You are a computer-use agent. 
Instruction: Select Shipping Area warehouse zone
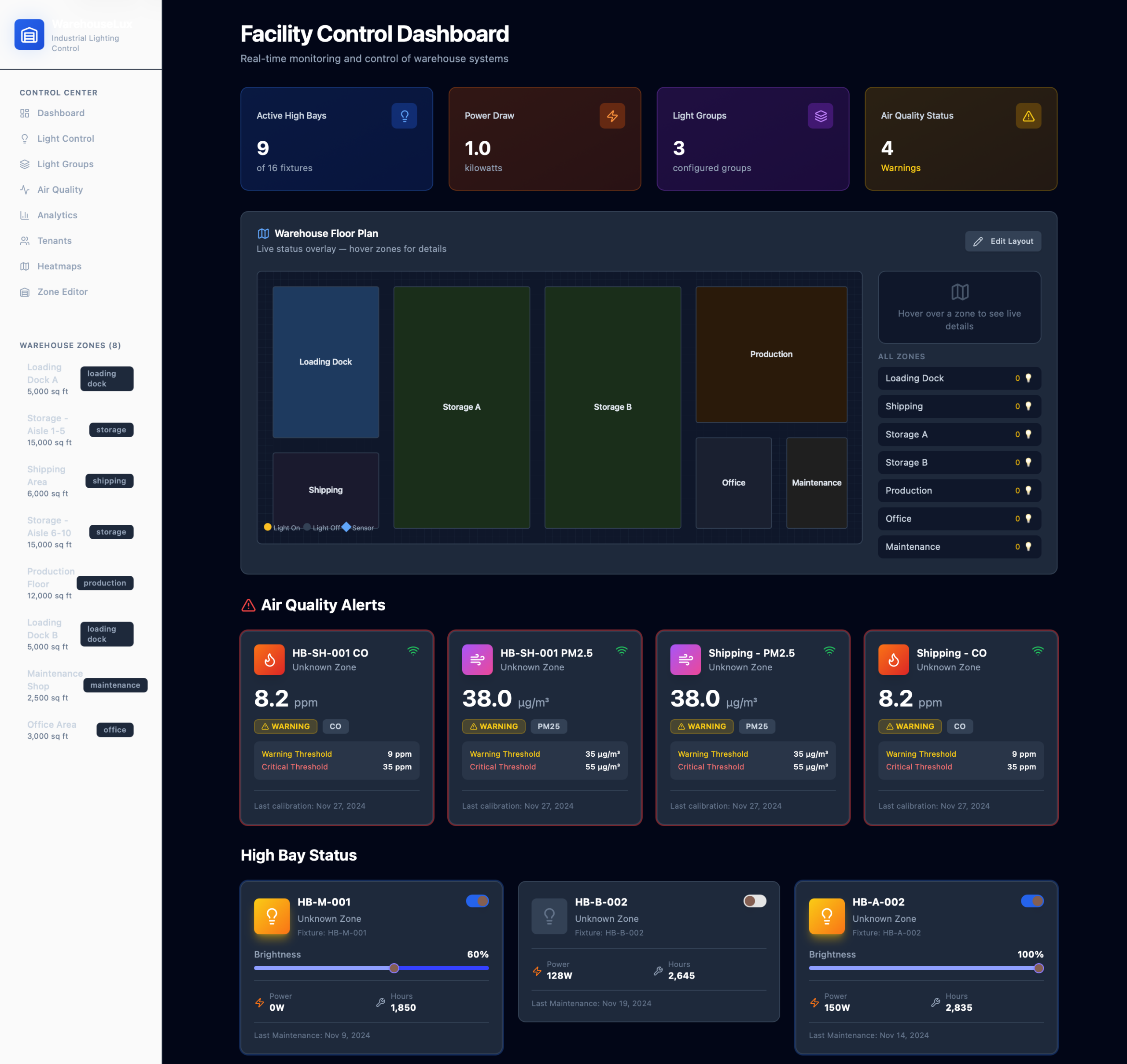(x=81, y=481)
